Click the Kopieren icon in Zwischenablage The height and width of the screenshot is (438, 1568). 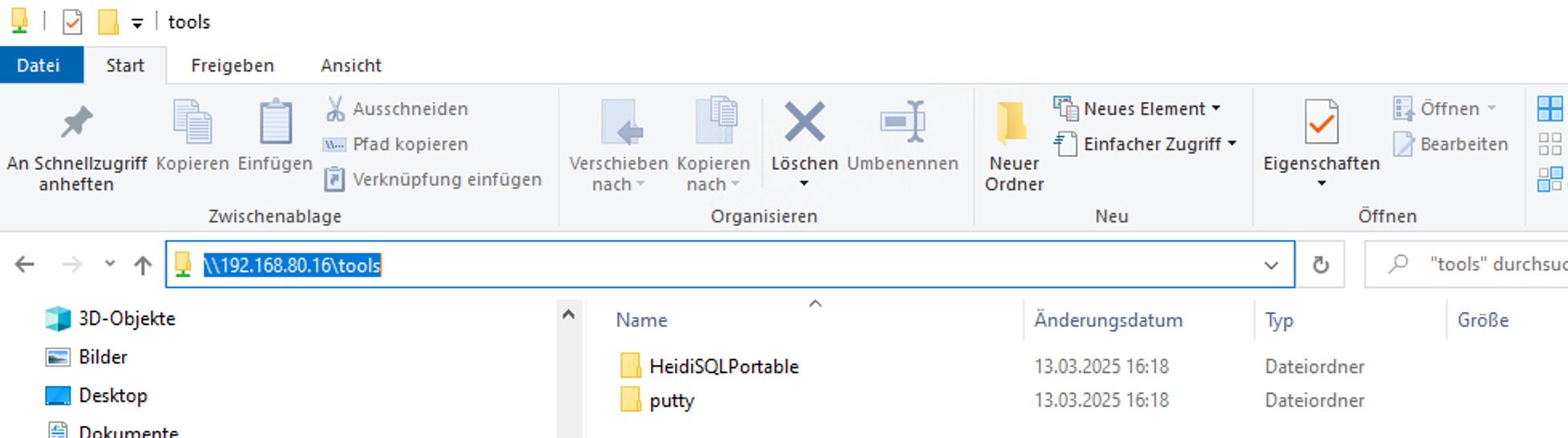[192, 122]
